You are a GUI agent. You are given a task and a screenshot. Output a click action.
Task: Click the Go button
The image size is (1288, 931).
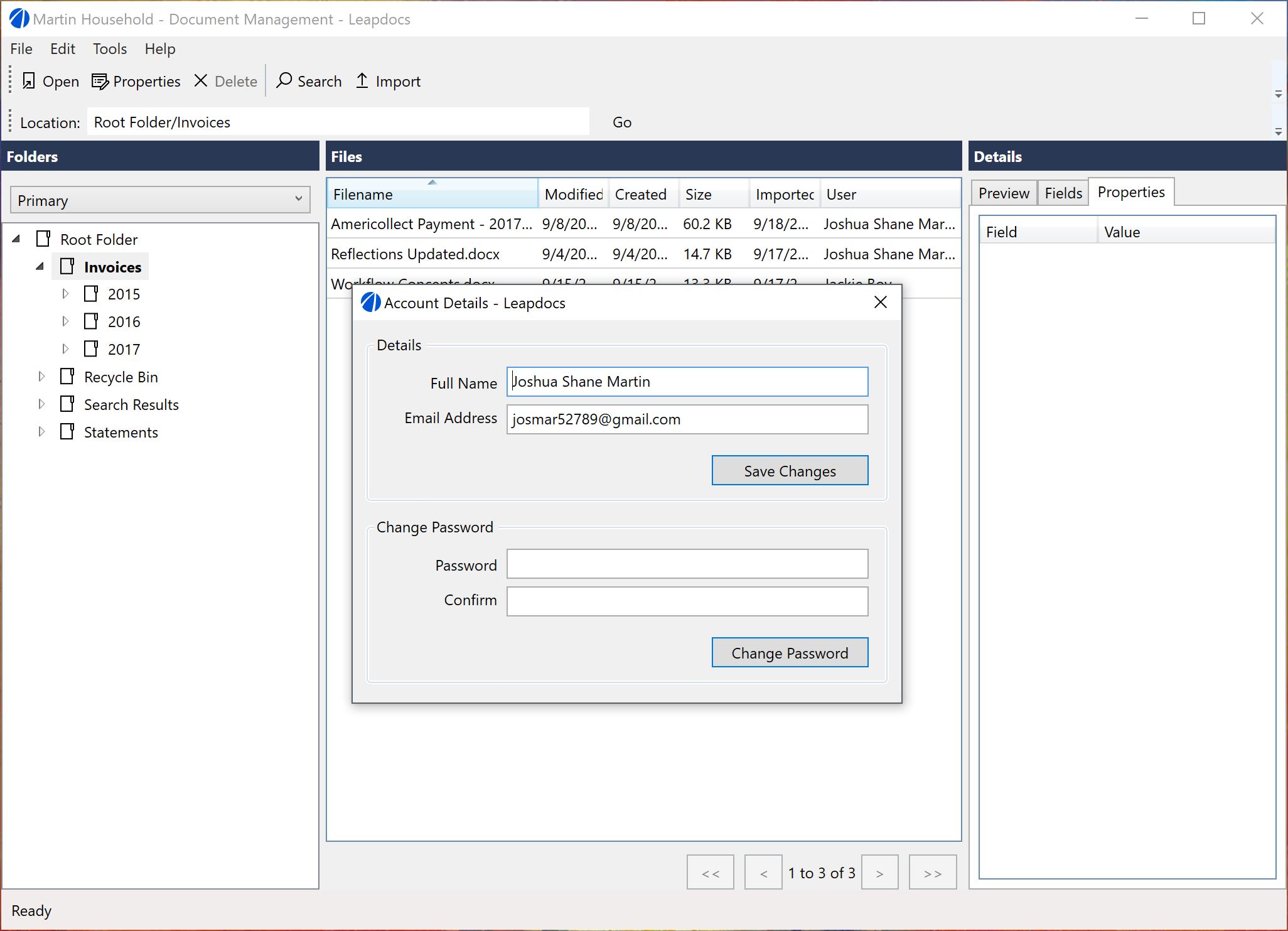point(622,122)
